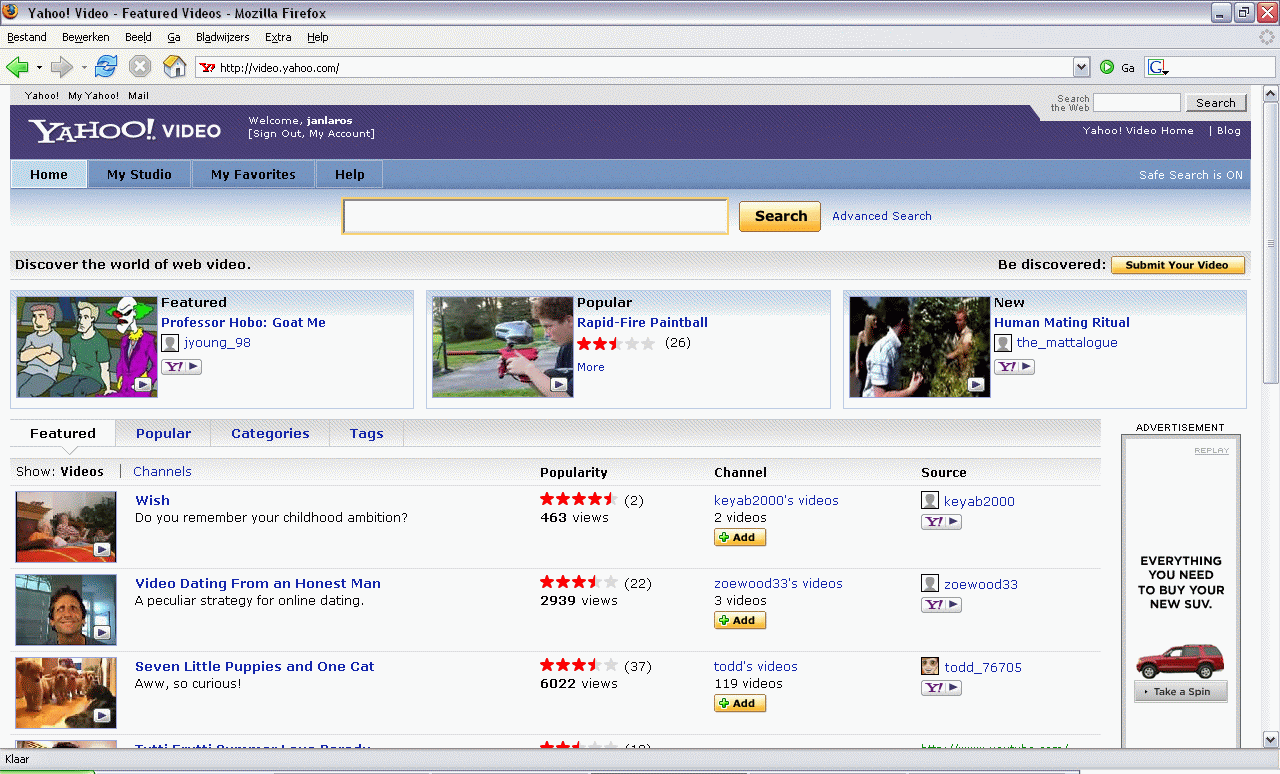Select the Tags listing tab
The height and width of the screenshot is (774, 1280).
point(366,433)
